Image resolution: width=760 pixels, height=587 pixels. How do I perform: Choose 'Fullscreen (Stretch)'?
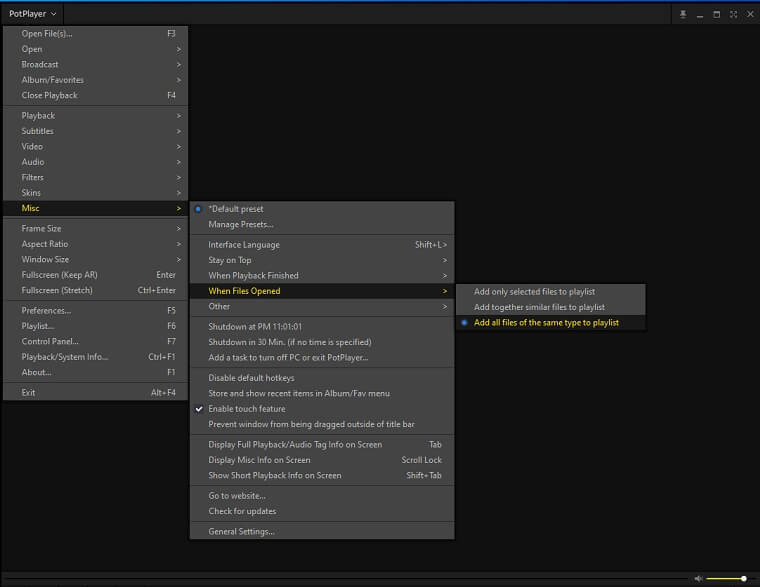coord(95,291)
